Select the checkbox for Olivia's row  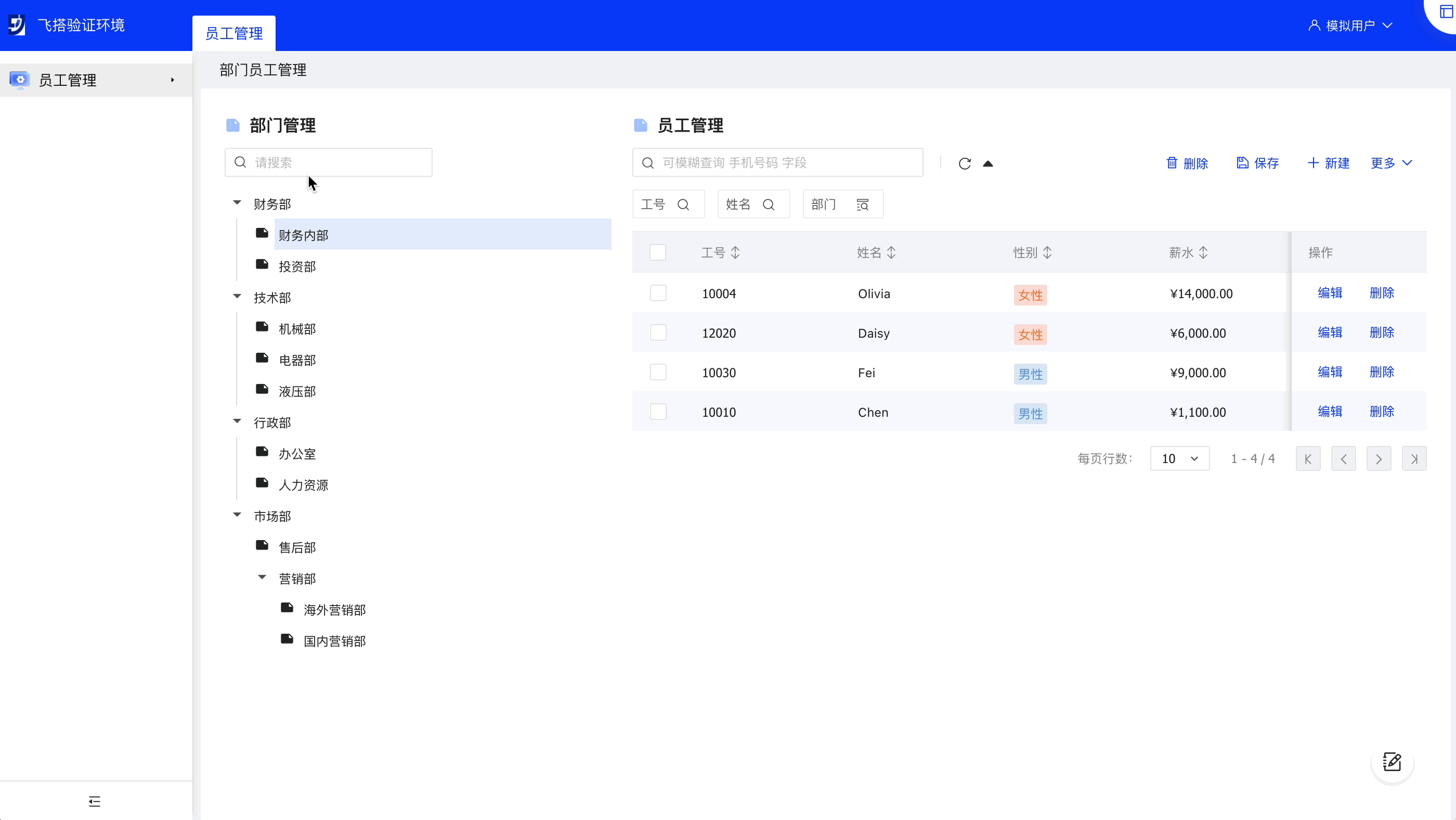click(x=657, y=293)
